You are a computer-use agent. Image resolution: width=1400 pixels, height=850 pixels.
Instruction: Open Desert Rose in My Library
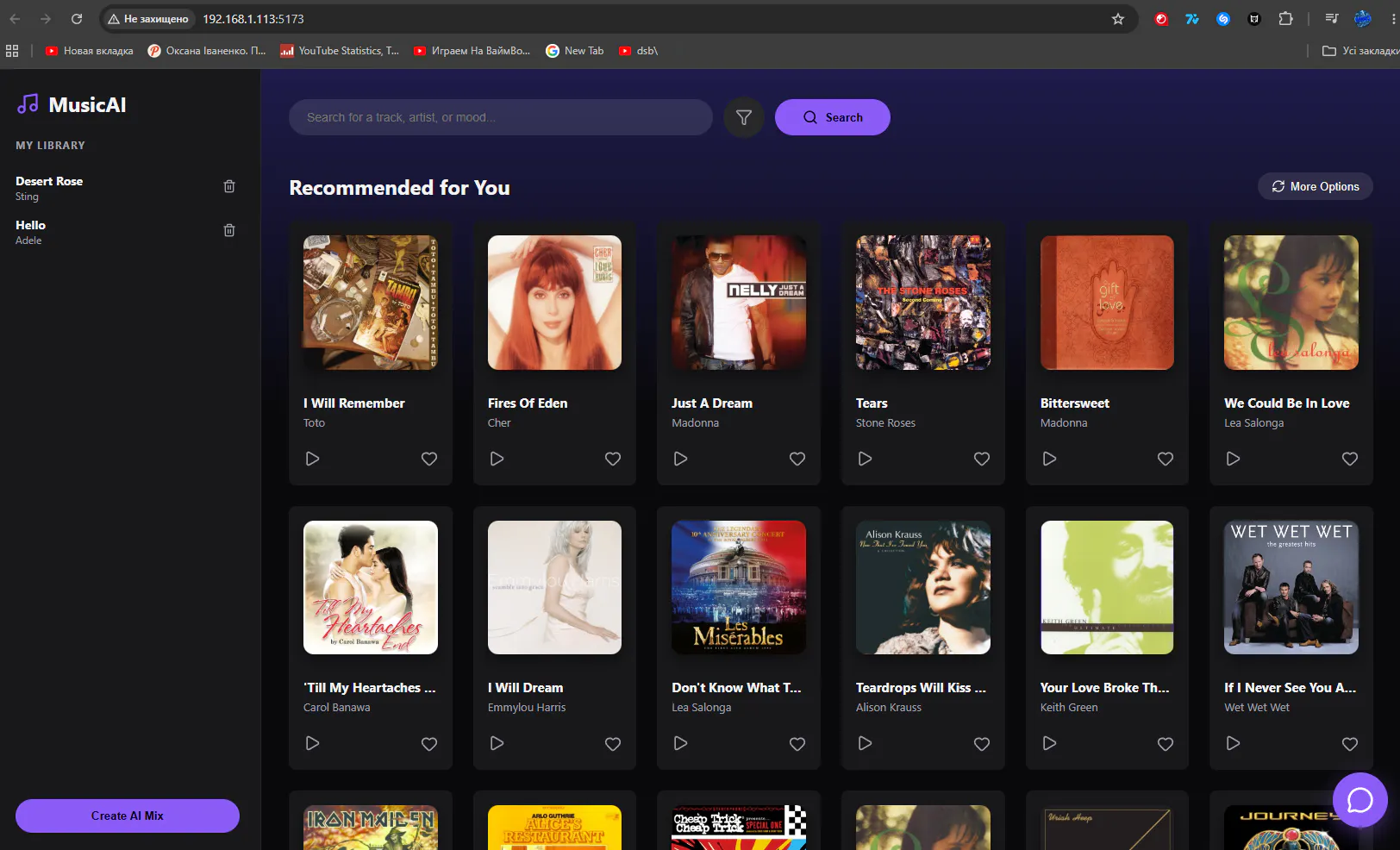click(x=49, y=188)
